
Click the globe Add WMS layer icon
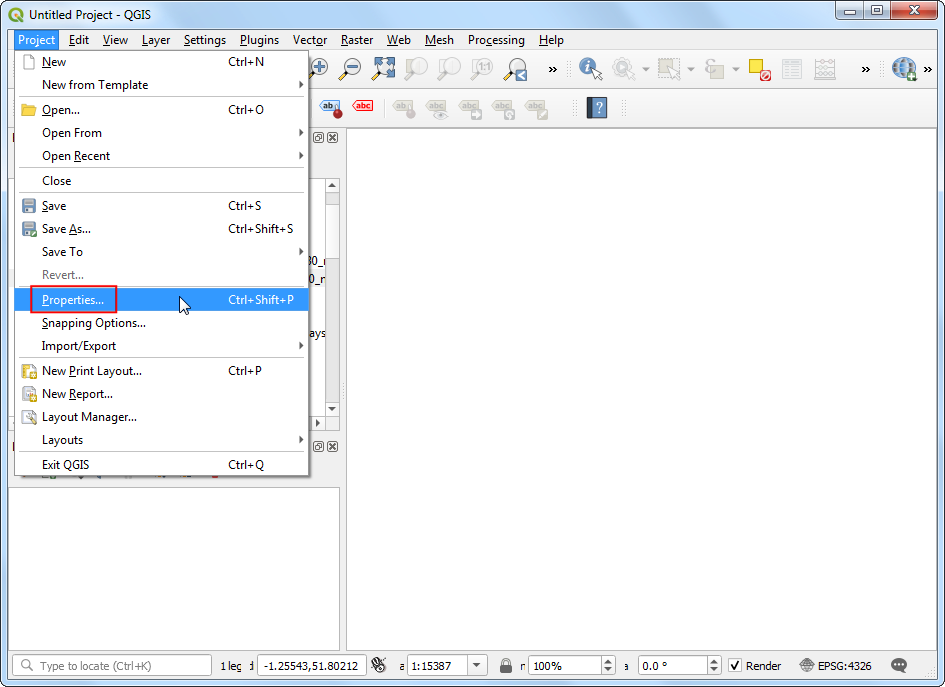904,69
